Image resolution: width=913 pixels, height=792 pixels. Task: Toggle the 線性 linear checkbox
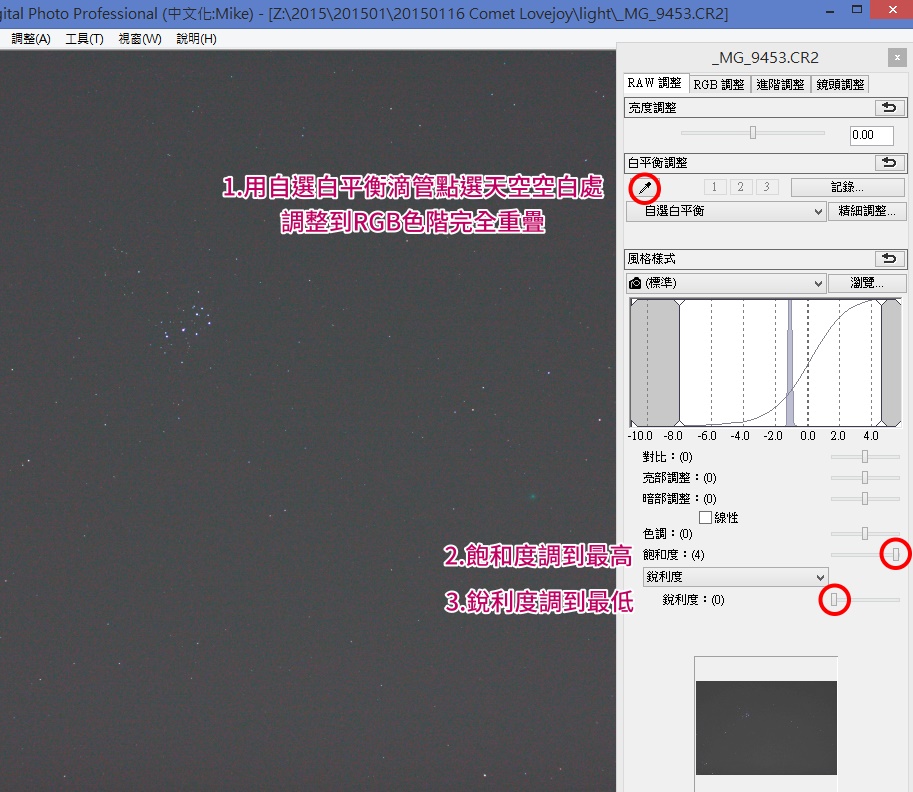tap(706, 518)
